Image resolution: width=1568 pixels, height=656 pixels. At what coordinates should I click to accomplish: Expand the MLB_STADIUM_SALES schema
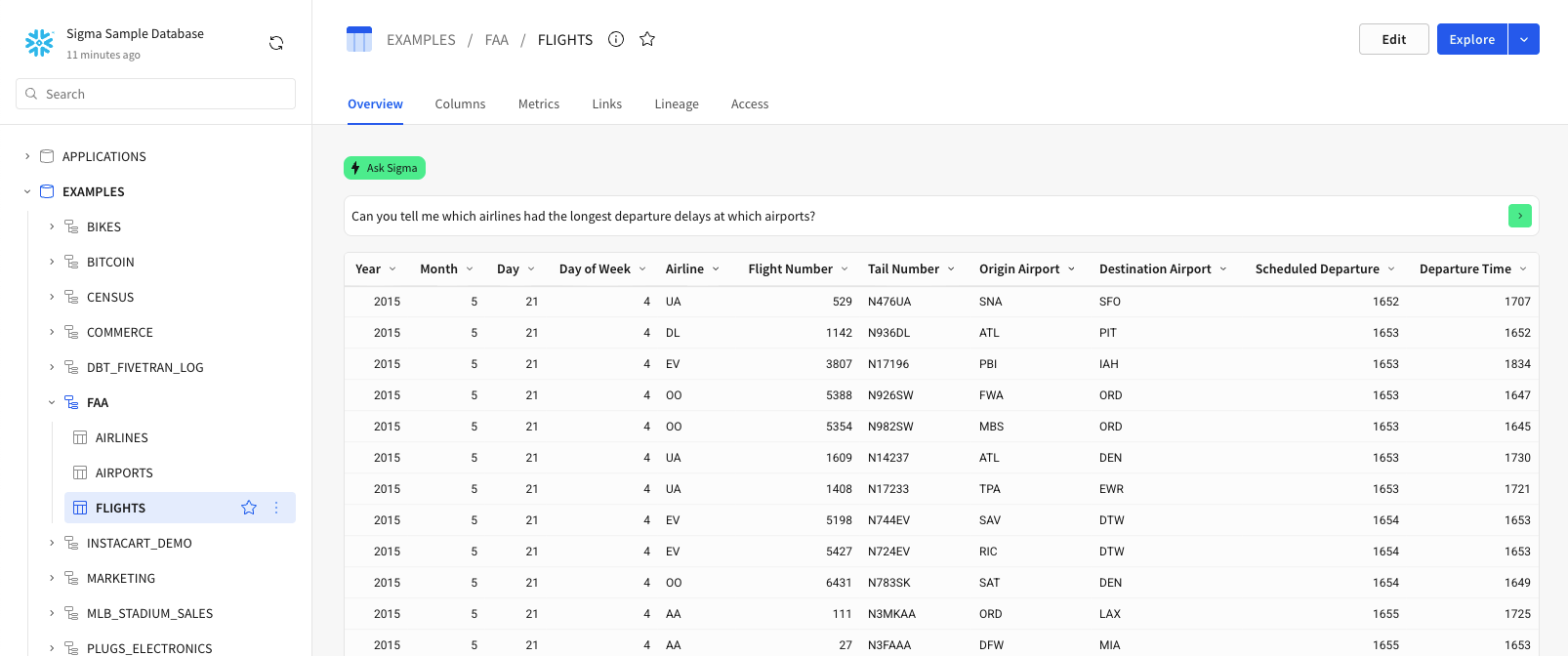pos(52,613)
